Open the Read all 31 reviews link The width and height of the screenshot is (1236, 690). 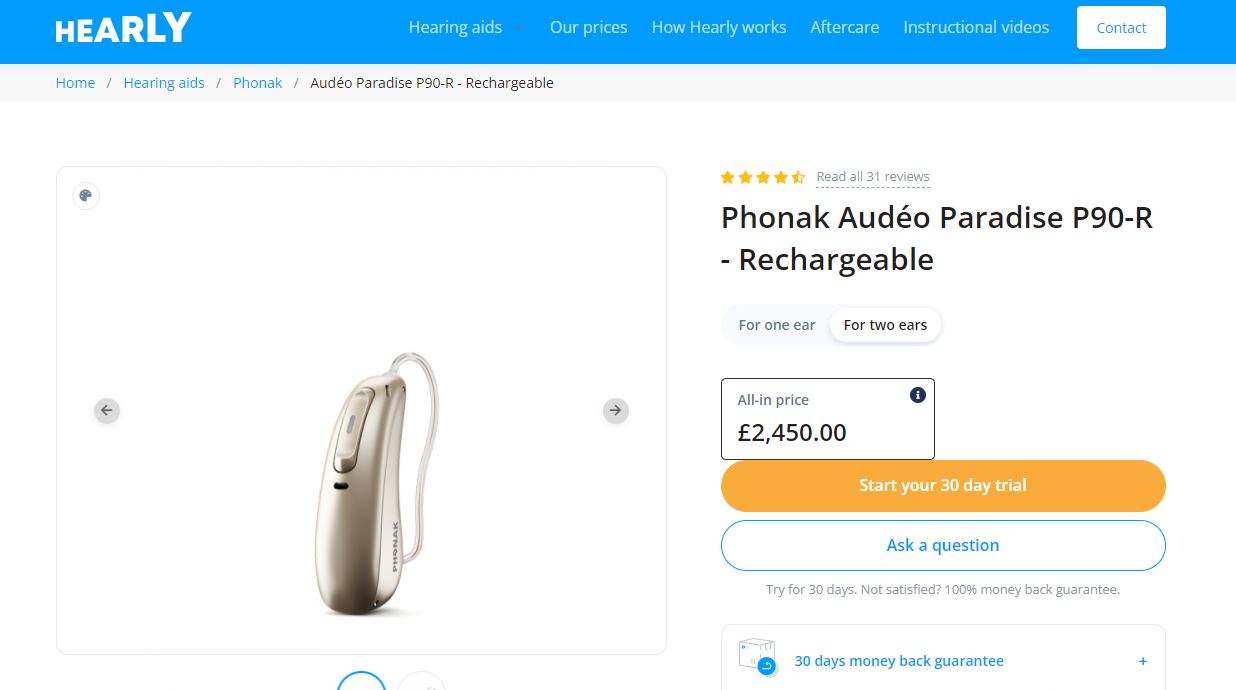(873, 177)
